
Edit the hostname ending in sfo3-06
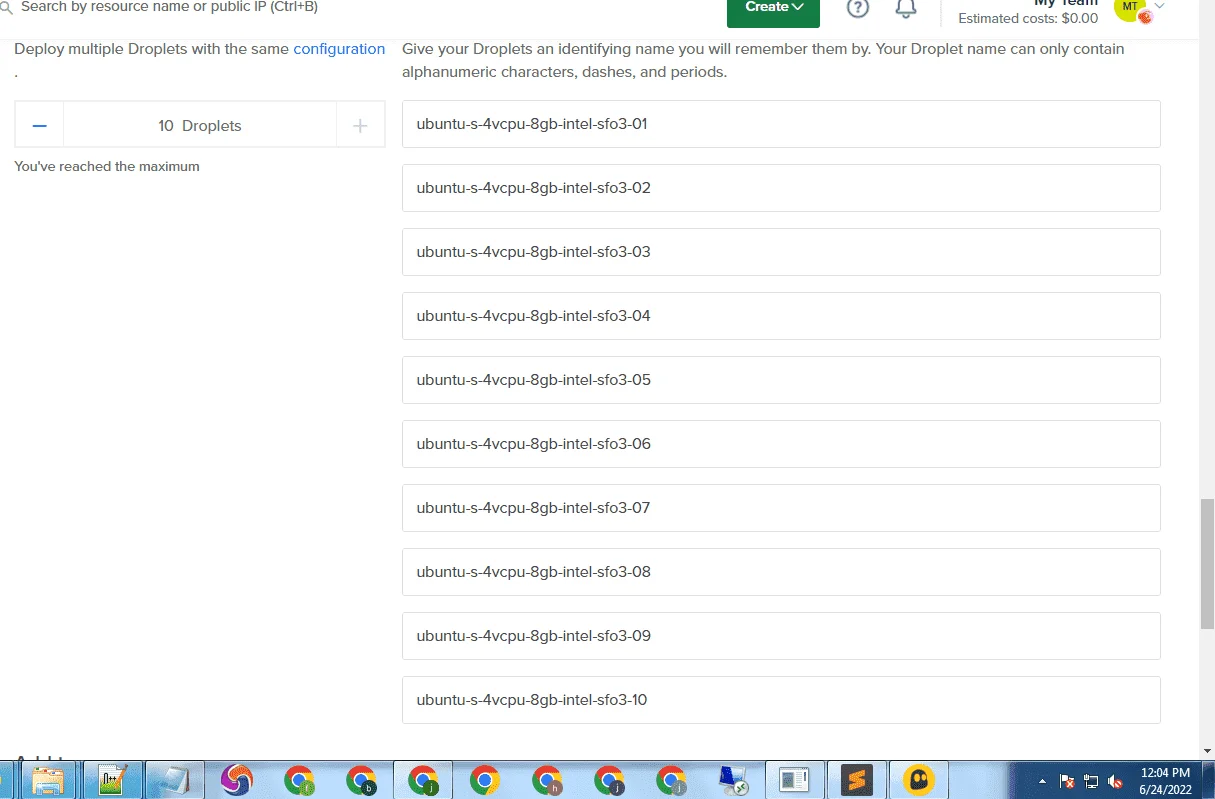pyautogui.click(x=781, y=444)
